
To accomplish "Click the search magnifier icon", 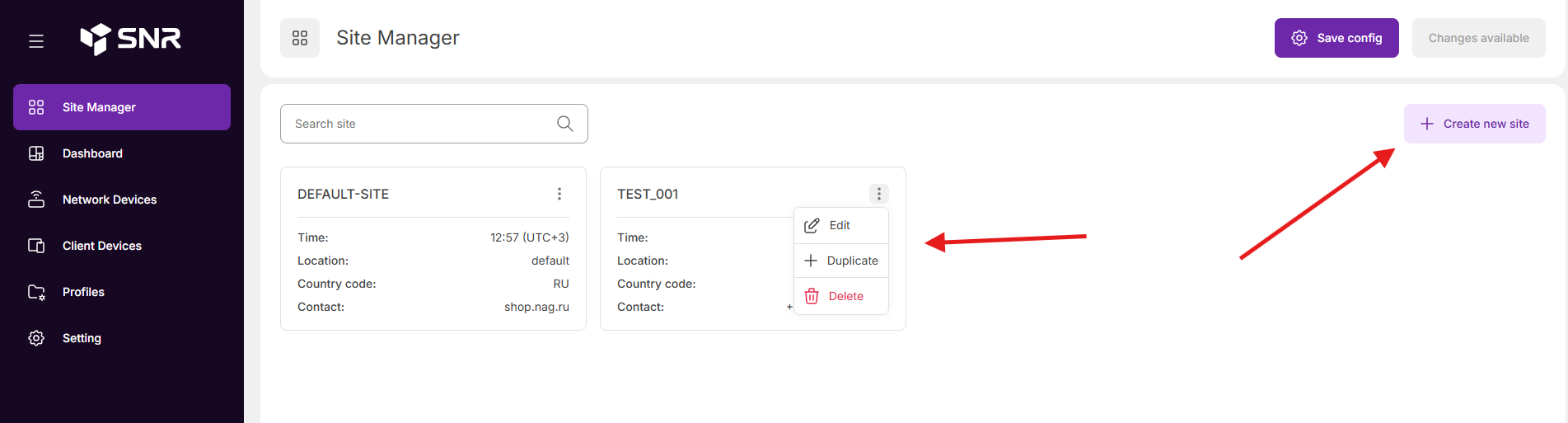I will click(565, 124).
